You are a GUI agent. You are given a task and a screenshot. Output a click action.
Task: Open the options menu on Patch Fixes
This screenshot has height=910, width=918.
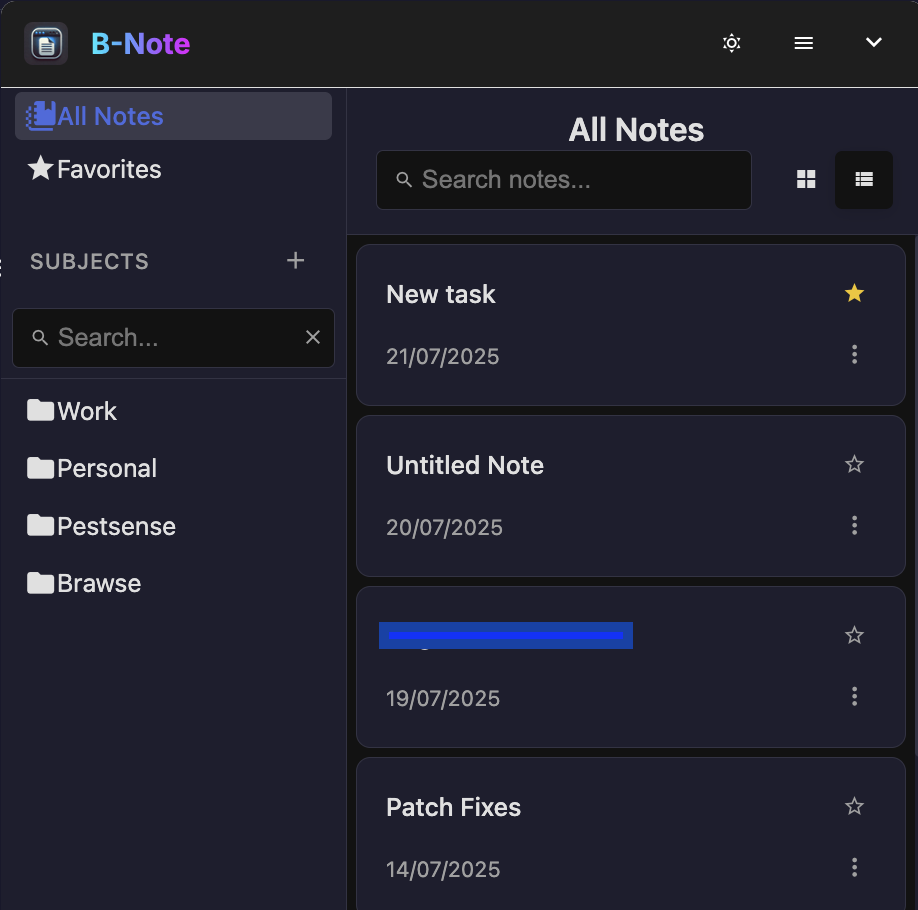[x=855, y=867]
